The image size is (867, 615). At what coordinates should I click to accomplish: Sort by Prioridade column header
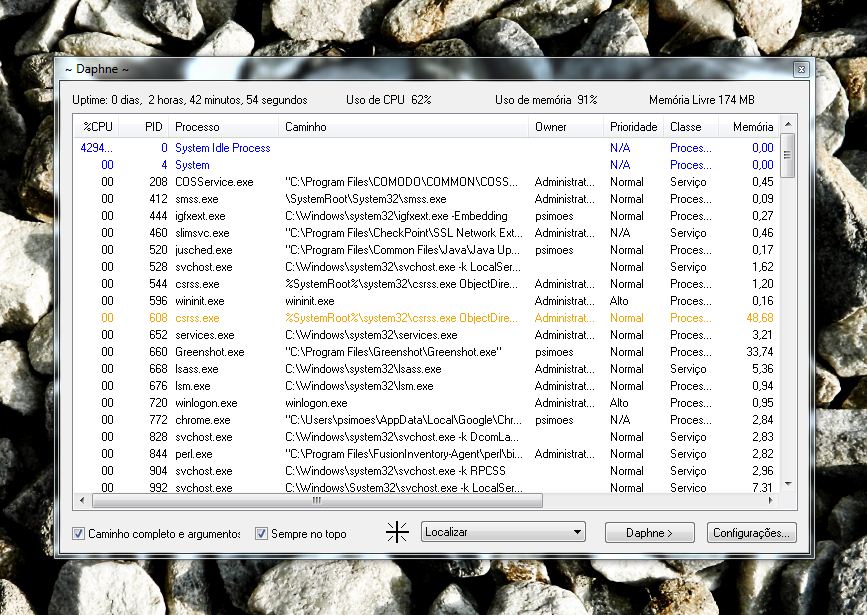(x=634, y=127)
